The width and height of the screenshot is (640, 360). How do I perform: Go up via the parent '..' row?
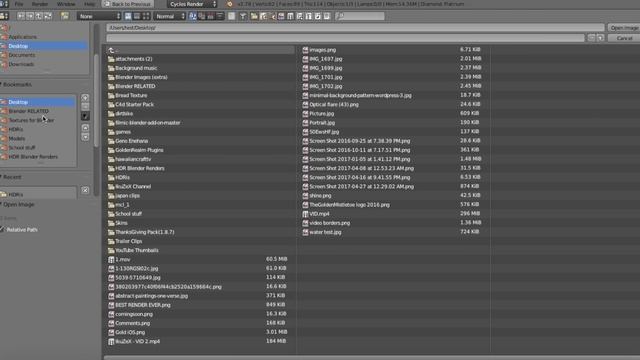click(x=200, y=50)
